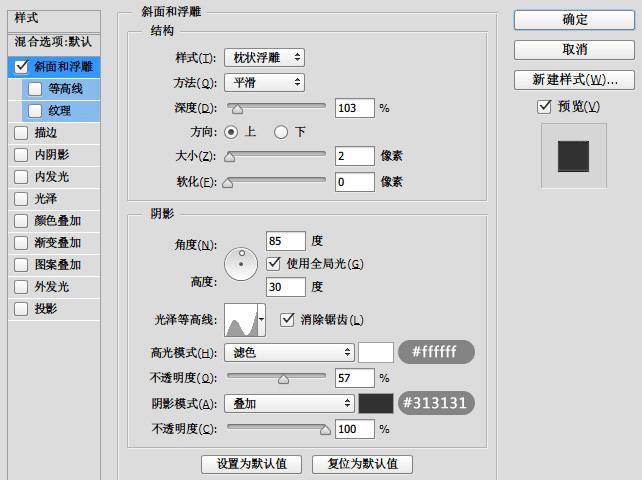
Task: Select the 下 direction radio button
Action: [281, 132]
